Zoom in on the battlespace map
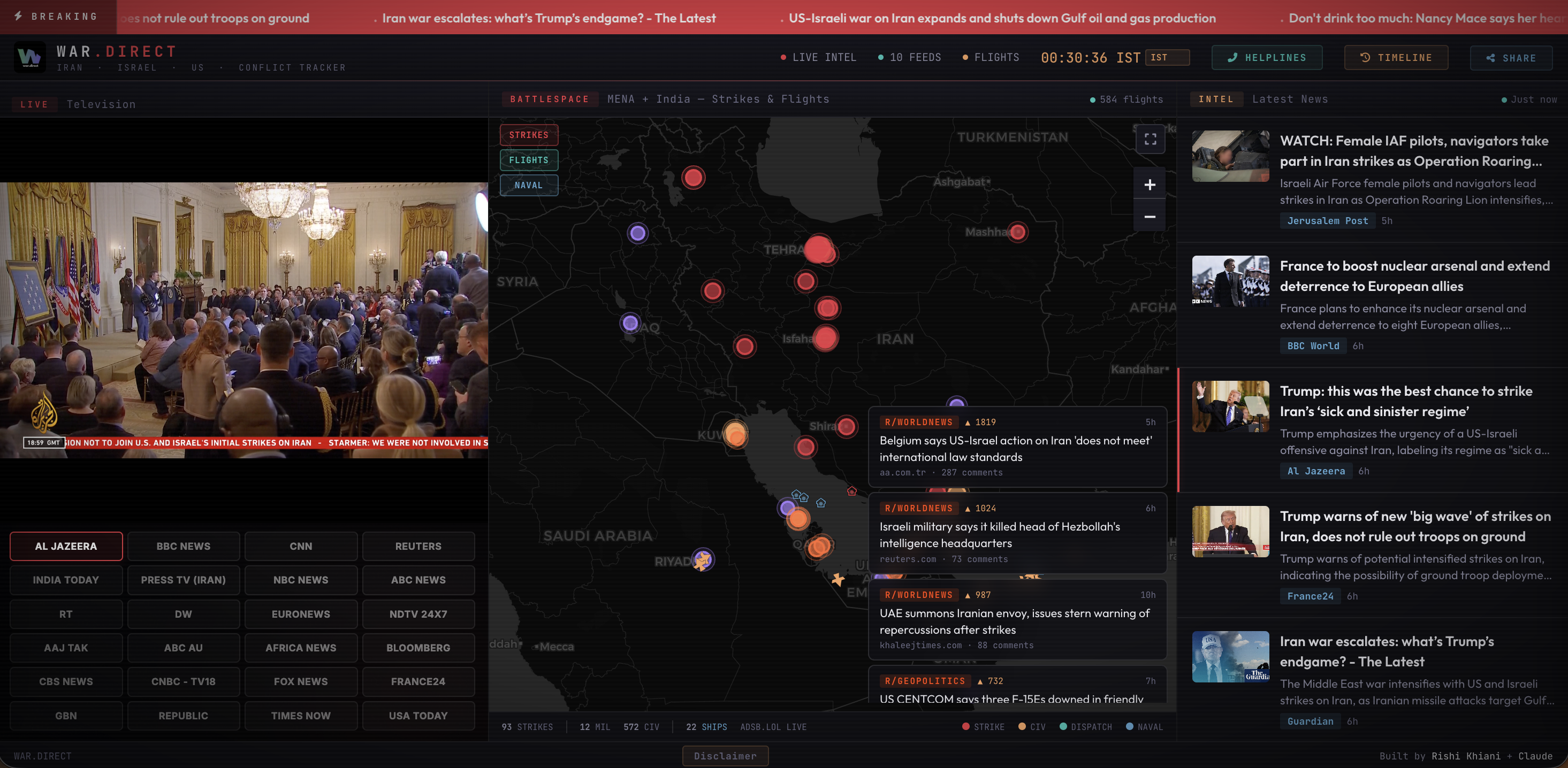 [1149, 185]
